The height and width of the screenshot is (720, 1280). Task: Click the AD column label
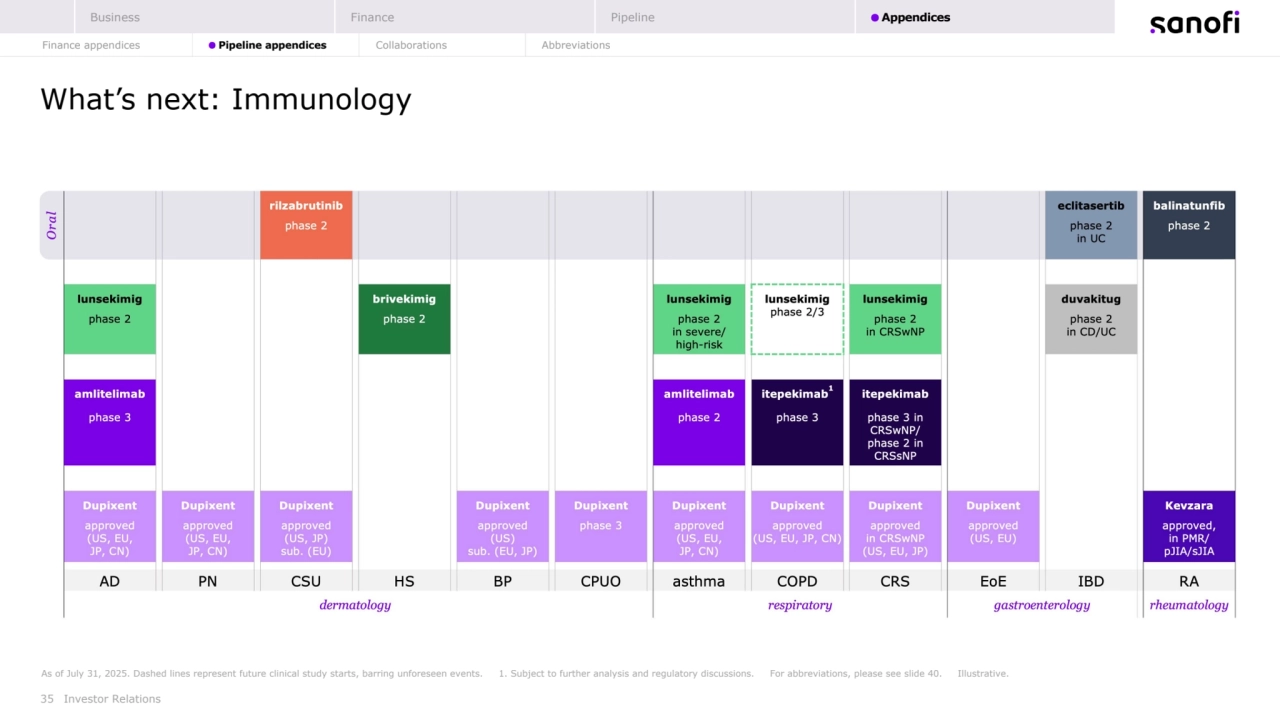[110, 581]
